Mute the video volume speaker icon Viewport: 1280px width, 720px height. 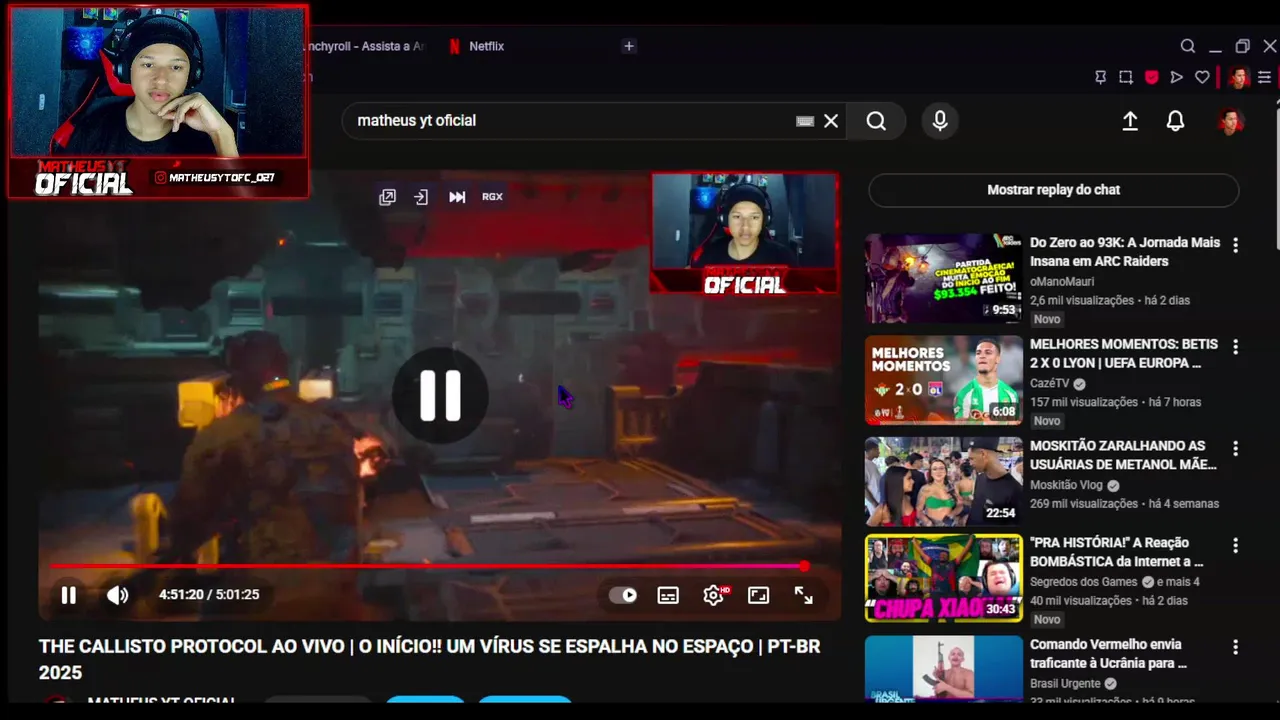117,595
